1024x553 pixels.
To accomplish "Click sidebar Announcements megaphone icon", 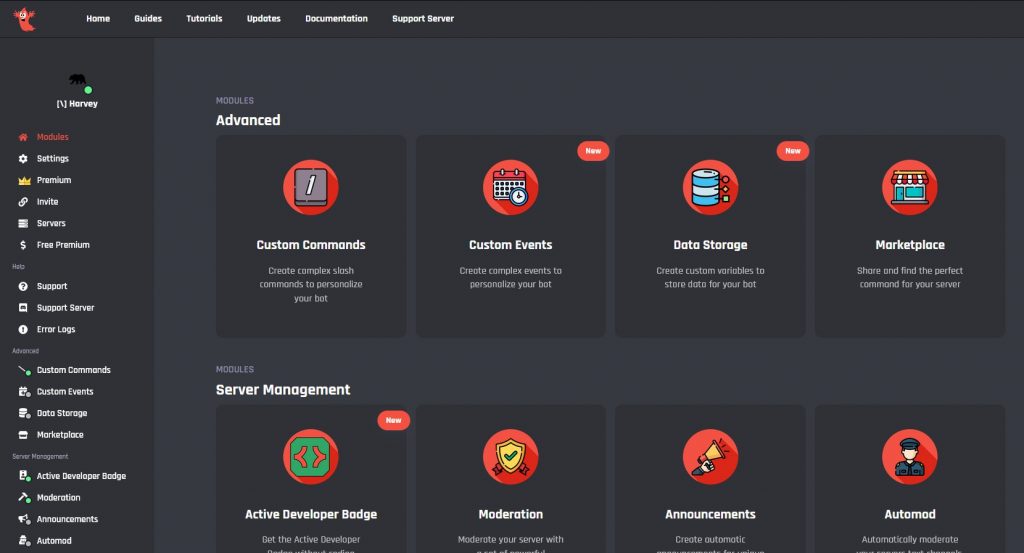I will 24,519.
